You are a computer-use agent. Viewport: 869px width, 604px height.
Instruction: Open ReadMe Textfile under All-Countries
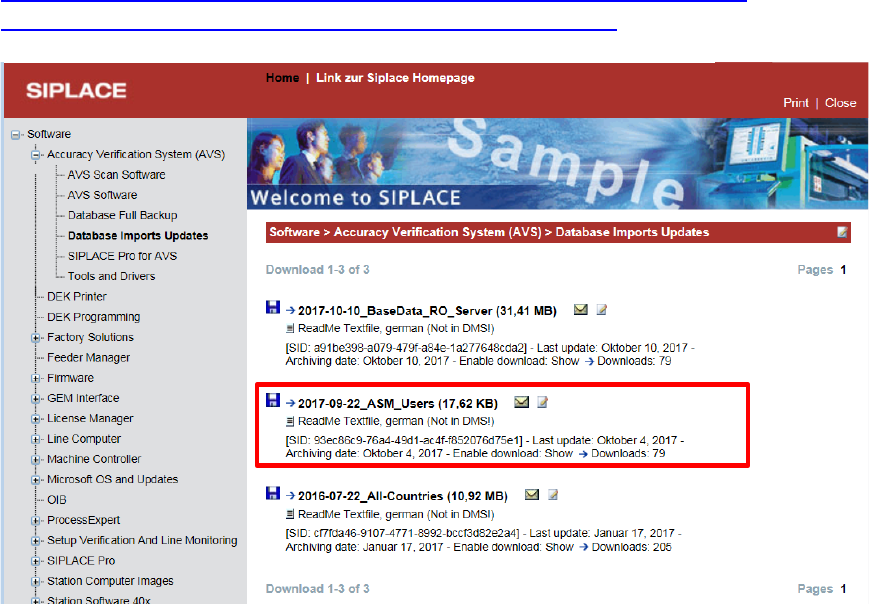tap(396, 514)
